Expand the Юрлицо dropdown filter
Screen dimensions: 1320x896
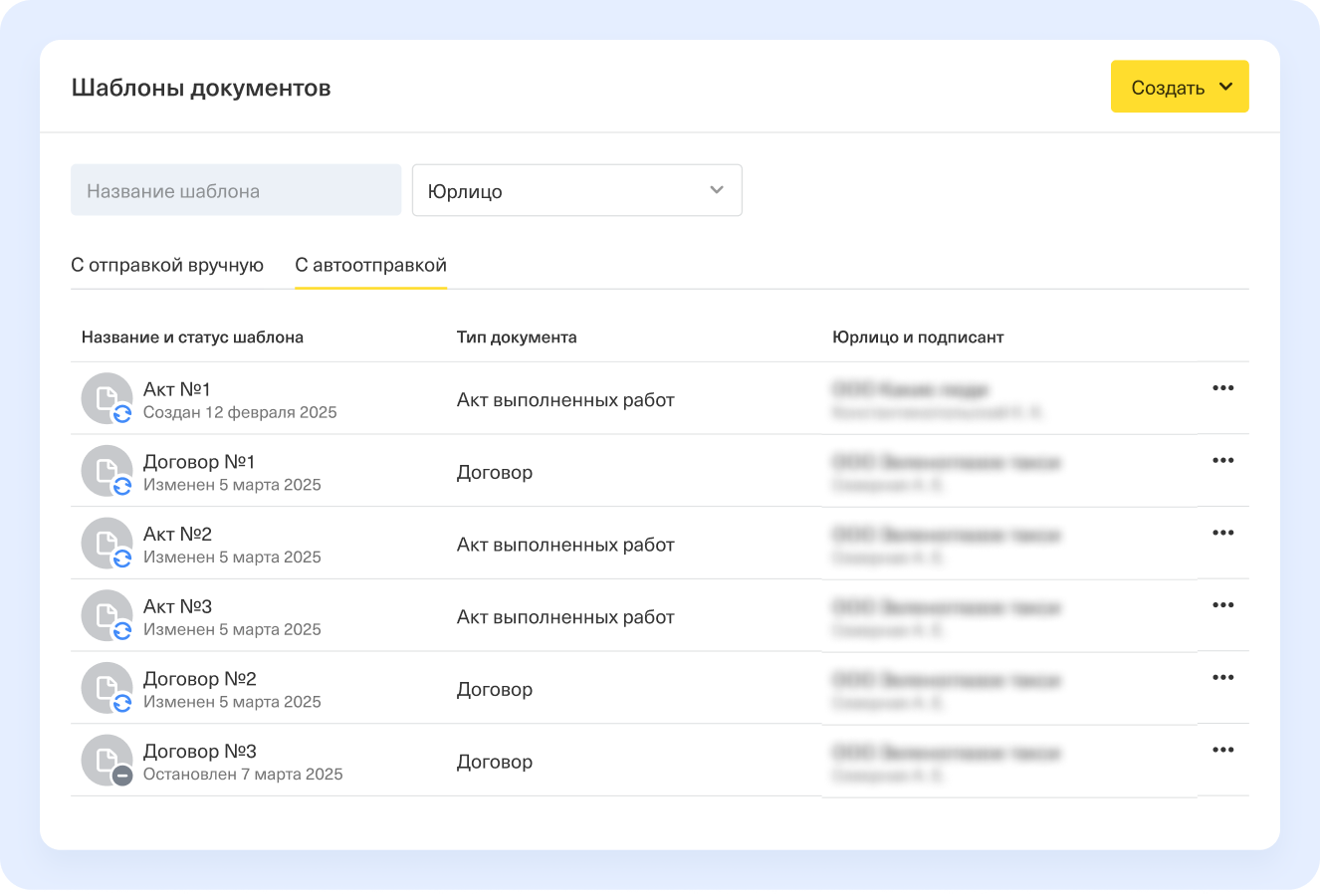tap(575, 190)
